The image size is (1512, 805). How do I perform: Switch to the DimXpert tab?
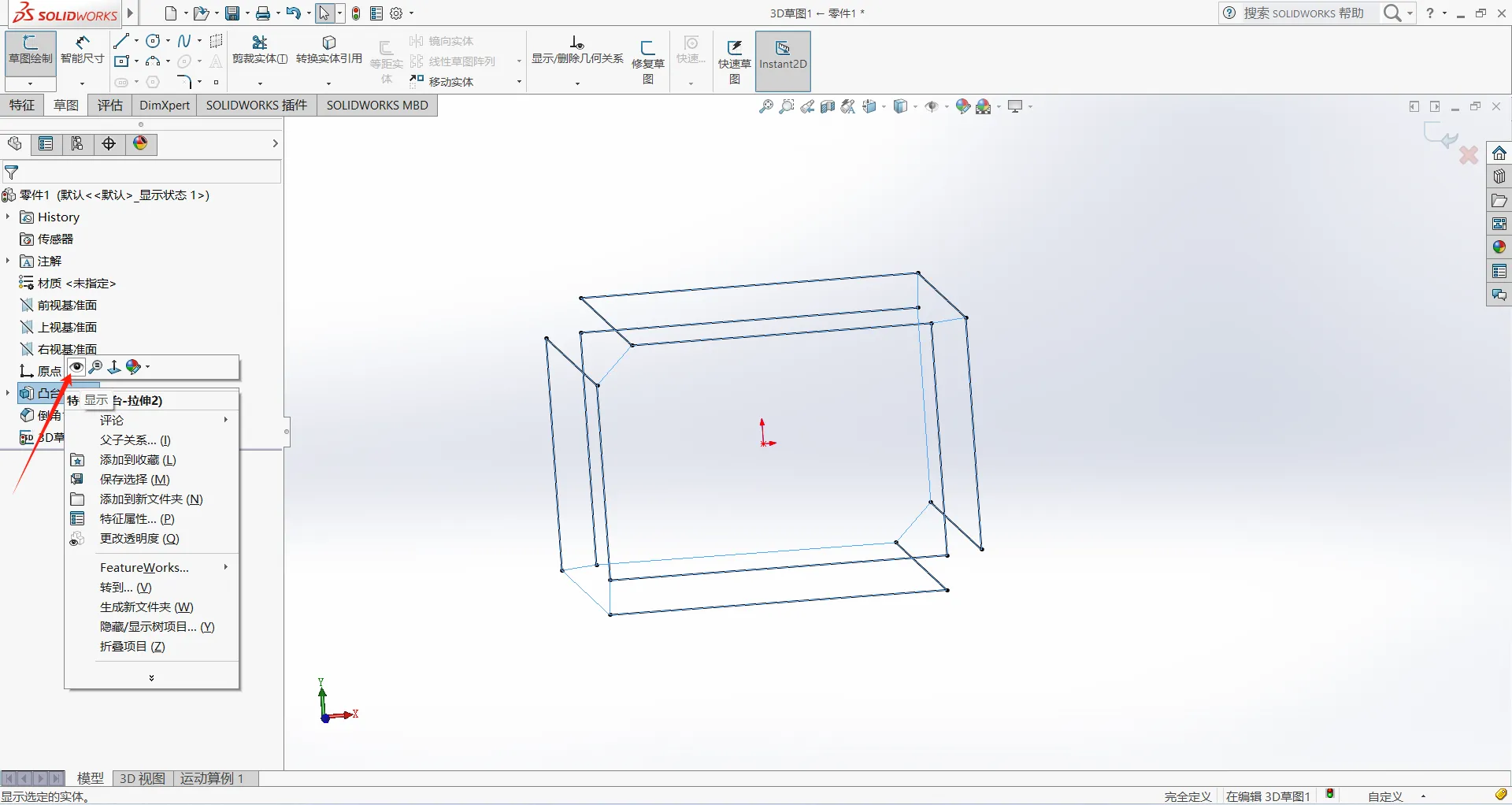click(x=165, y=106)
